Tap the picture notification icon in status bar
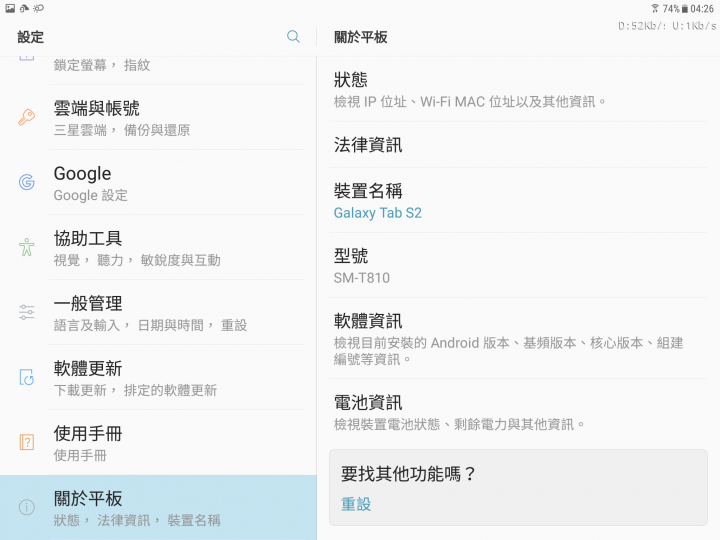 coord(10,8)
